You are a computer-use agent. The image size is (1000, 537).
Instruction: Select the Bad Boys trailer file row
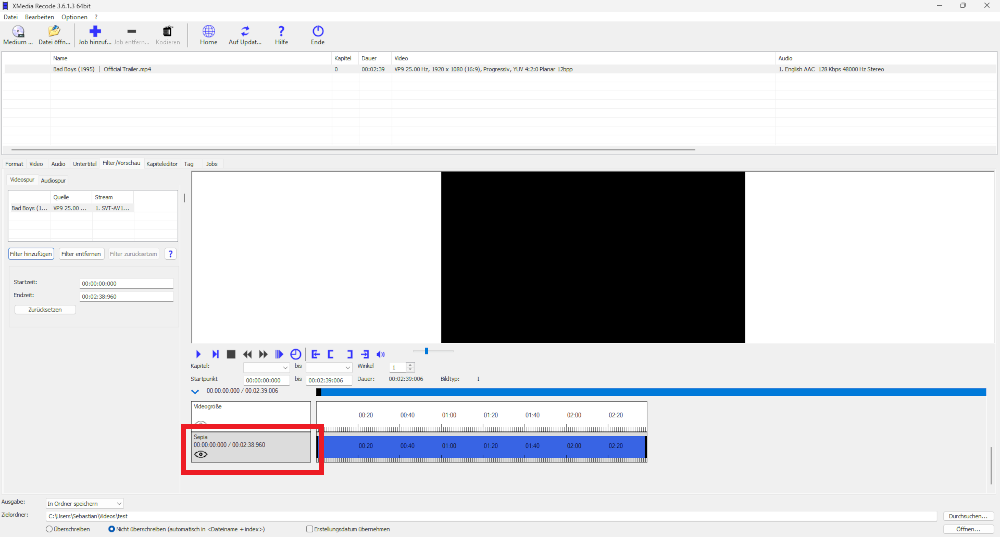[499, 69]
